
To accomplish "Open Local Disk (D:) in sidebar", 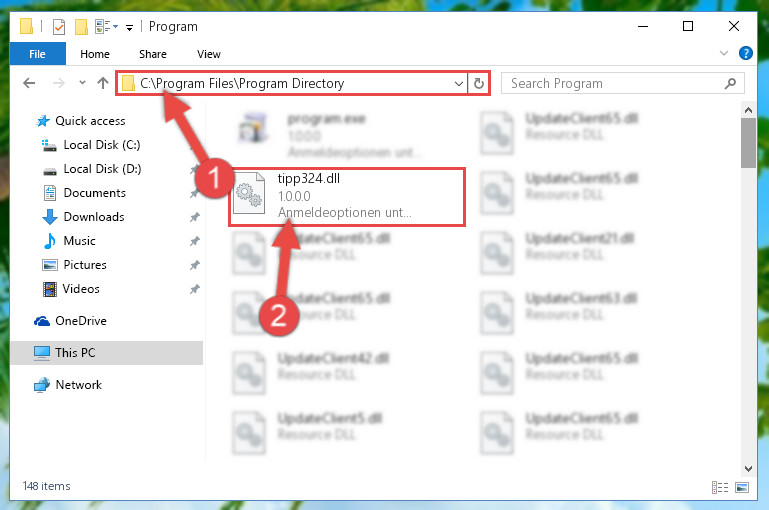I will 92,169.
